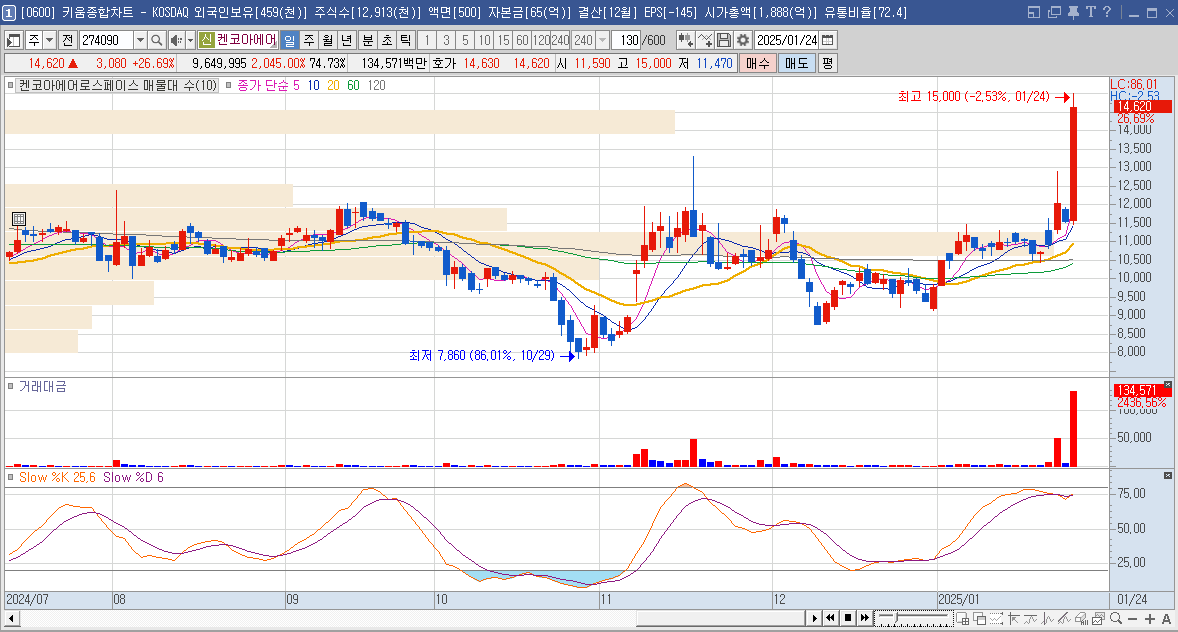Image resolution: width=1178 pixels, height=632 pixels.
Task: Click the stock search magnifier icon
Action: (x=156, y=40)
